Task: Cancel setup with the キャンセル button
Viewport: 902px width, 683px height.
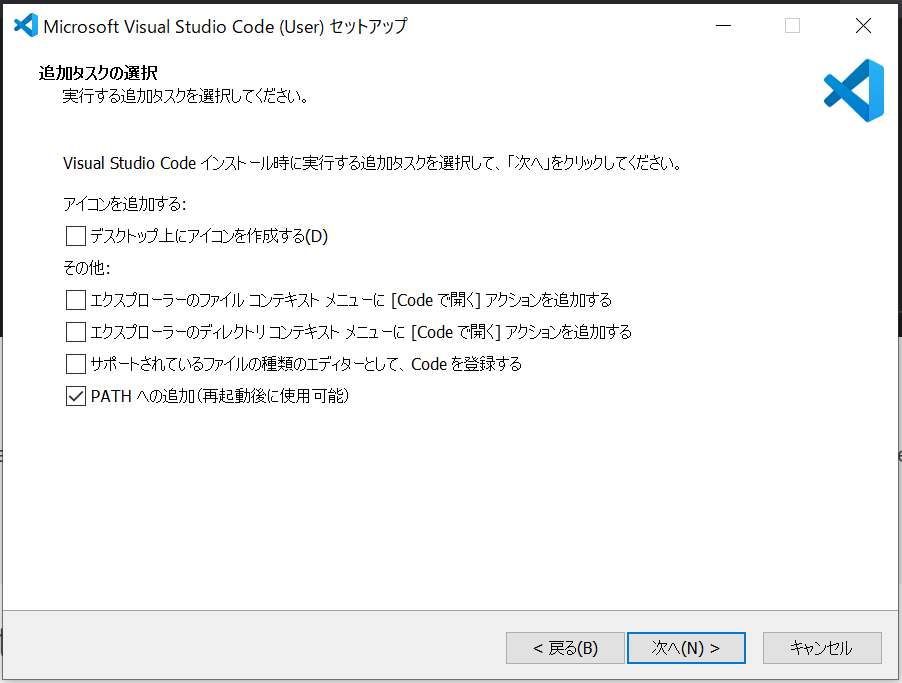Action: click(822, 648)
